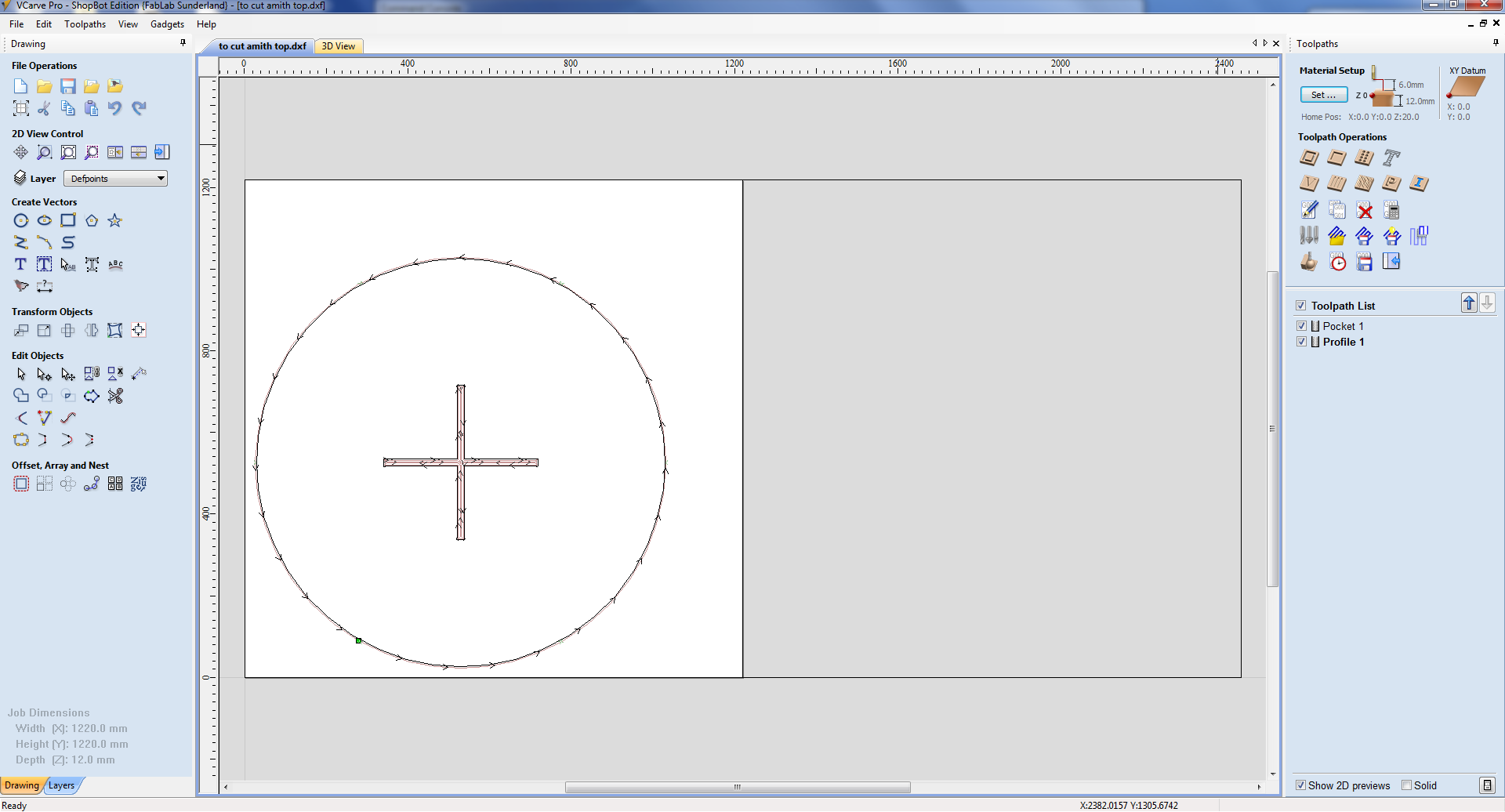Viewport: 1505px width, 812px height.
Task: Recalculate toolpaths using the calculator icon
Action: (x=1391, y=210)
